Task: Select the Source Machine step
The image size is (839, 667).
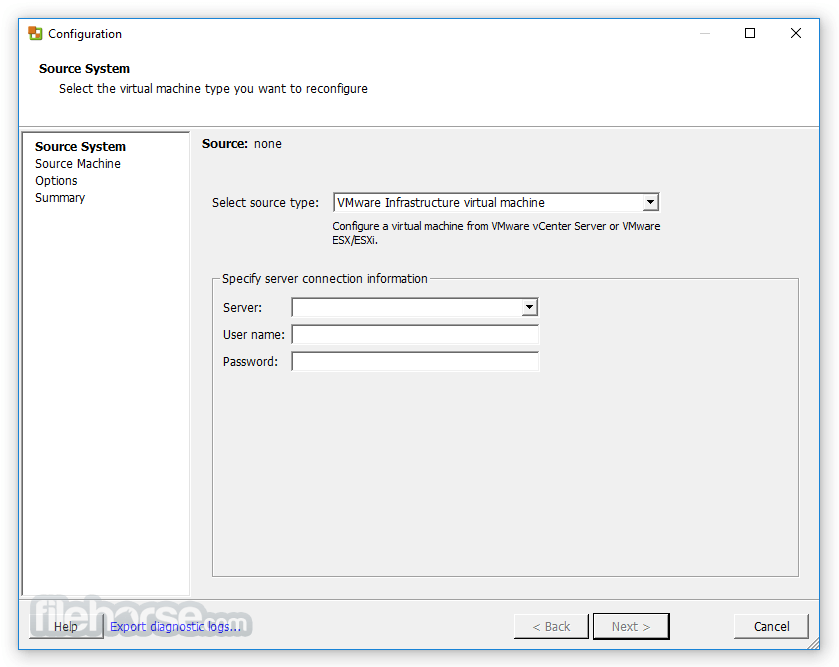Action: coord(78,164)
